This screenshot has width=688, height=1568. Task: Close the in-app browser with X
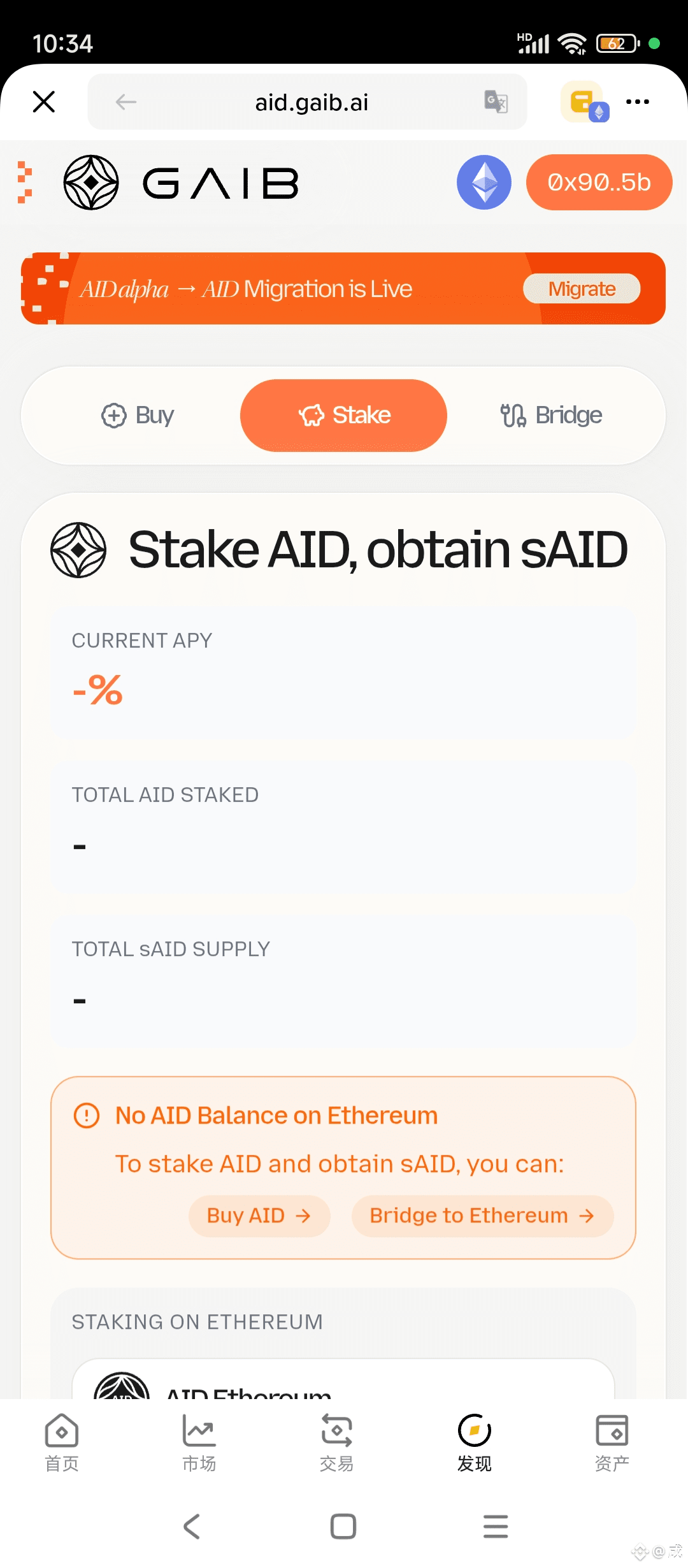pyautogui.click(x=44, y=101)
